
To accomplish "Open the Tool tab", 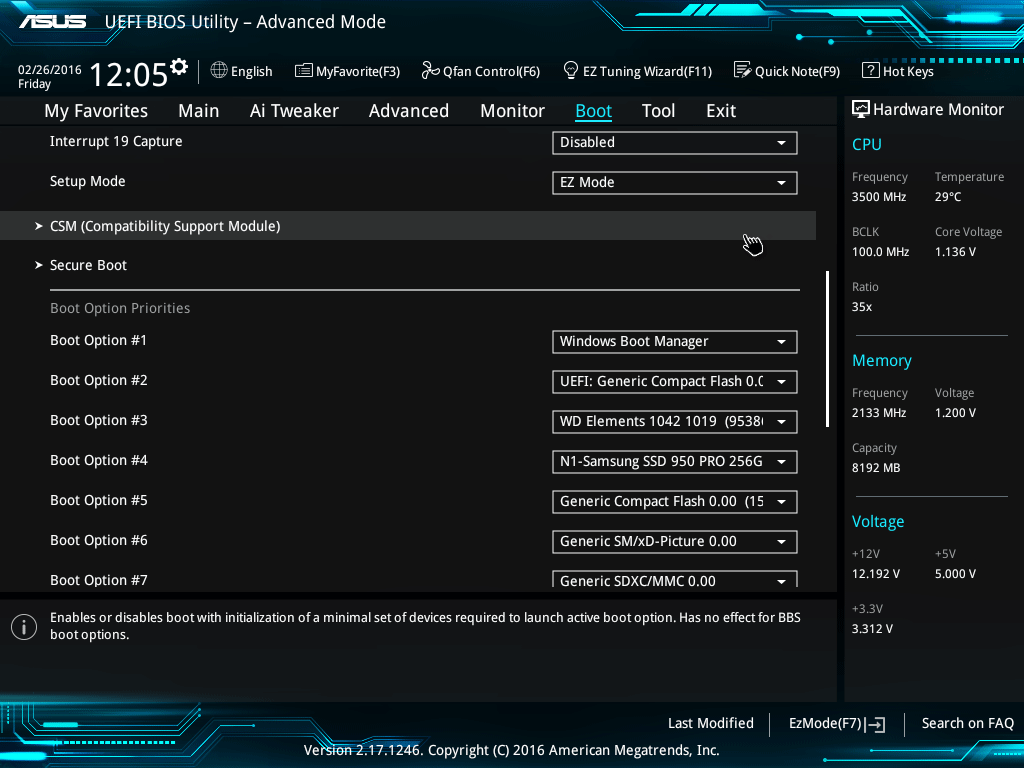I will click(x=658, y=111).
